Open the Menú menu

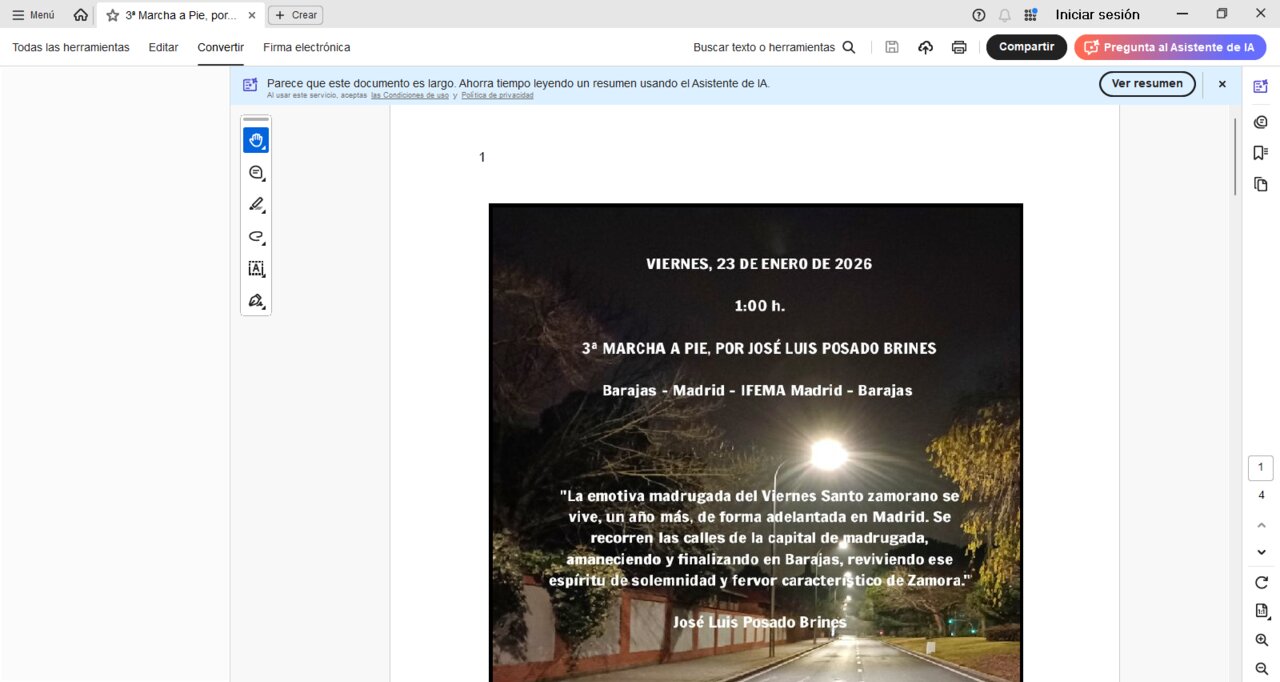point(33,15)
